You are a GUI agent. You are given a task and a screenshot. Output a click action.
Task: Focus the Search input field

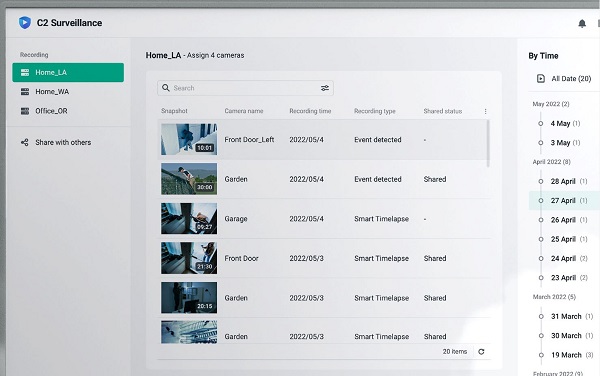click(x=245, y=88)
